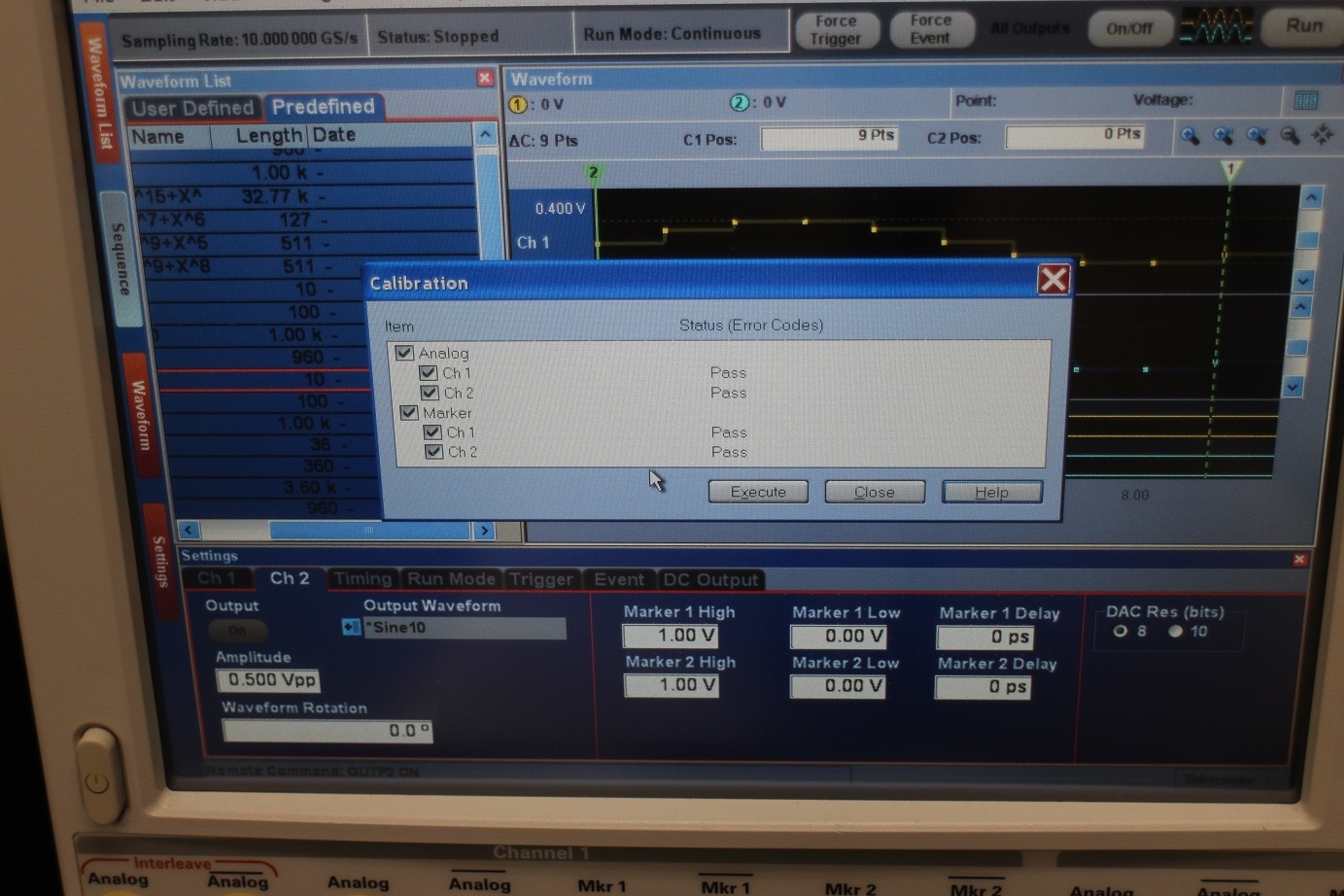Screen dimensions: 1344x896
Task: Click Execute in the Calibration dialog
Action: [x=758, y=492]
